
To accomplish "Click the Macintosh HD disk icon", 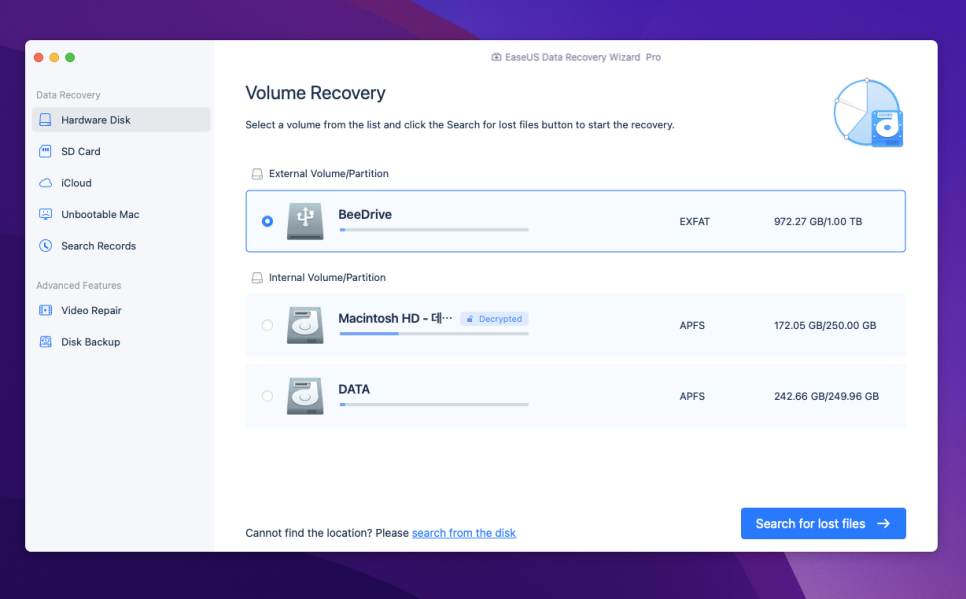I will [x=305, y=325].
